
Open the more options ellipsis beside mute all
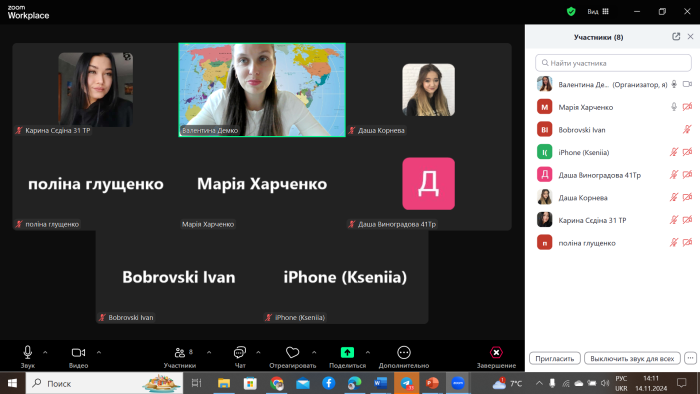click(690, 358)
